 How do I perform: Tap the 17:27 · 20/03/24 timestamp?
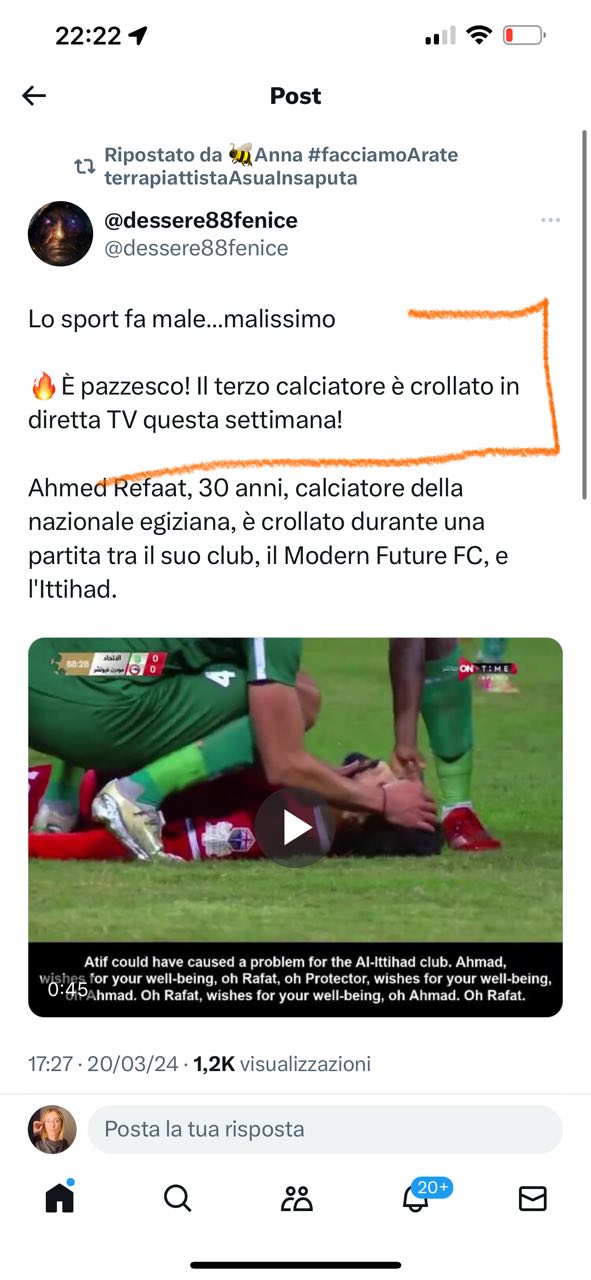coord(103,1064)
